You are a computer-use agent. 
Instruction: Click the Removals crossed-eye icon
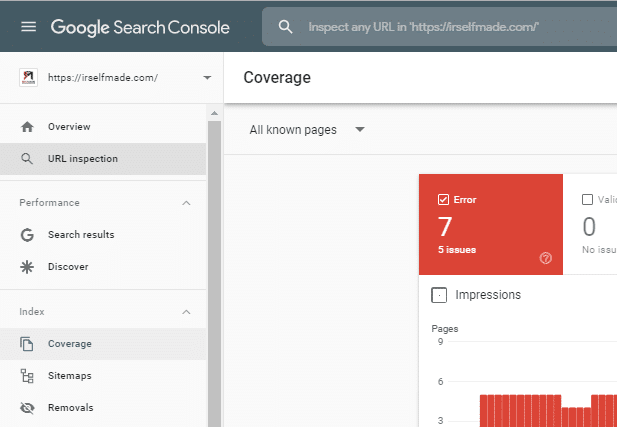[27, 408]
